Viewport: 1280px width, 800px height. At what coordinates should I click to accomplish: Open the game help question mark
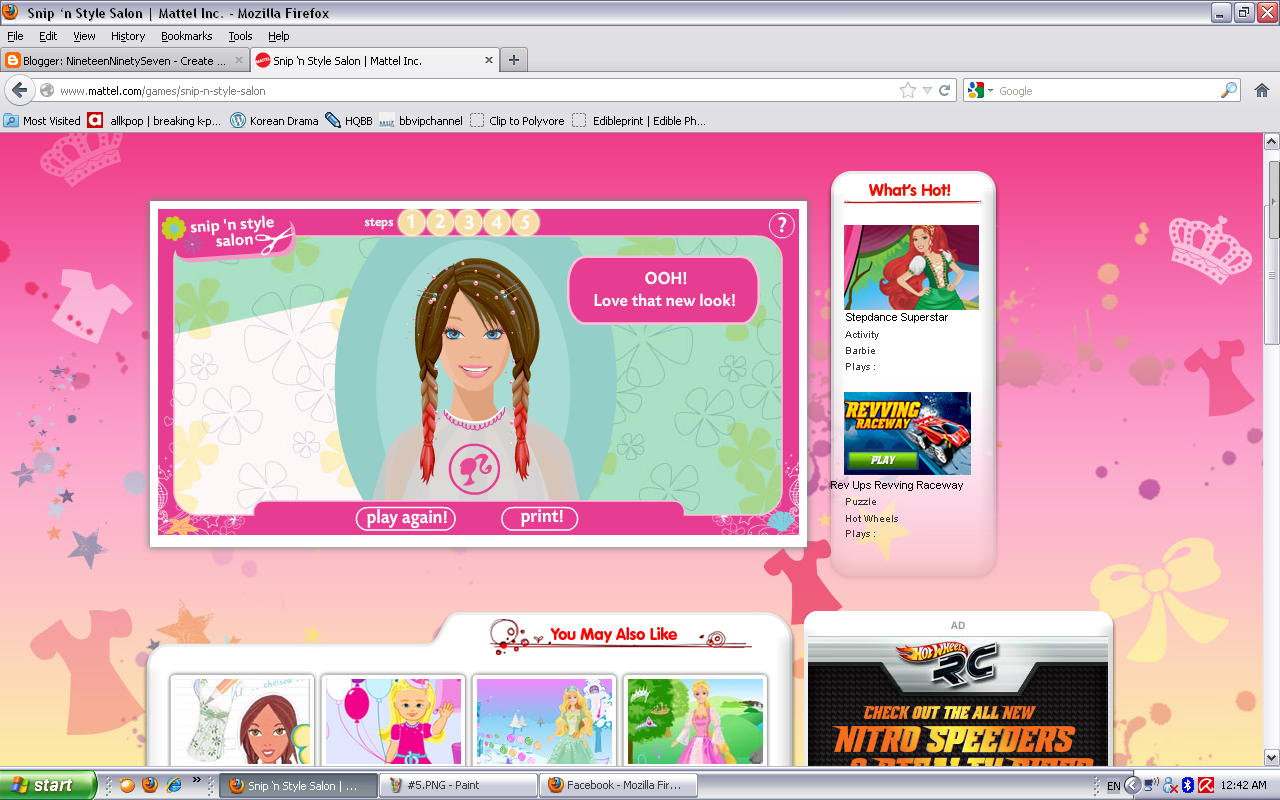click(781, 225)
